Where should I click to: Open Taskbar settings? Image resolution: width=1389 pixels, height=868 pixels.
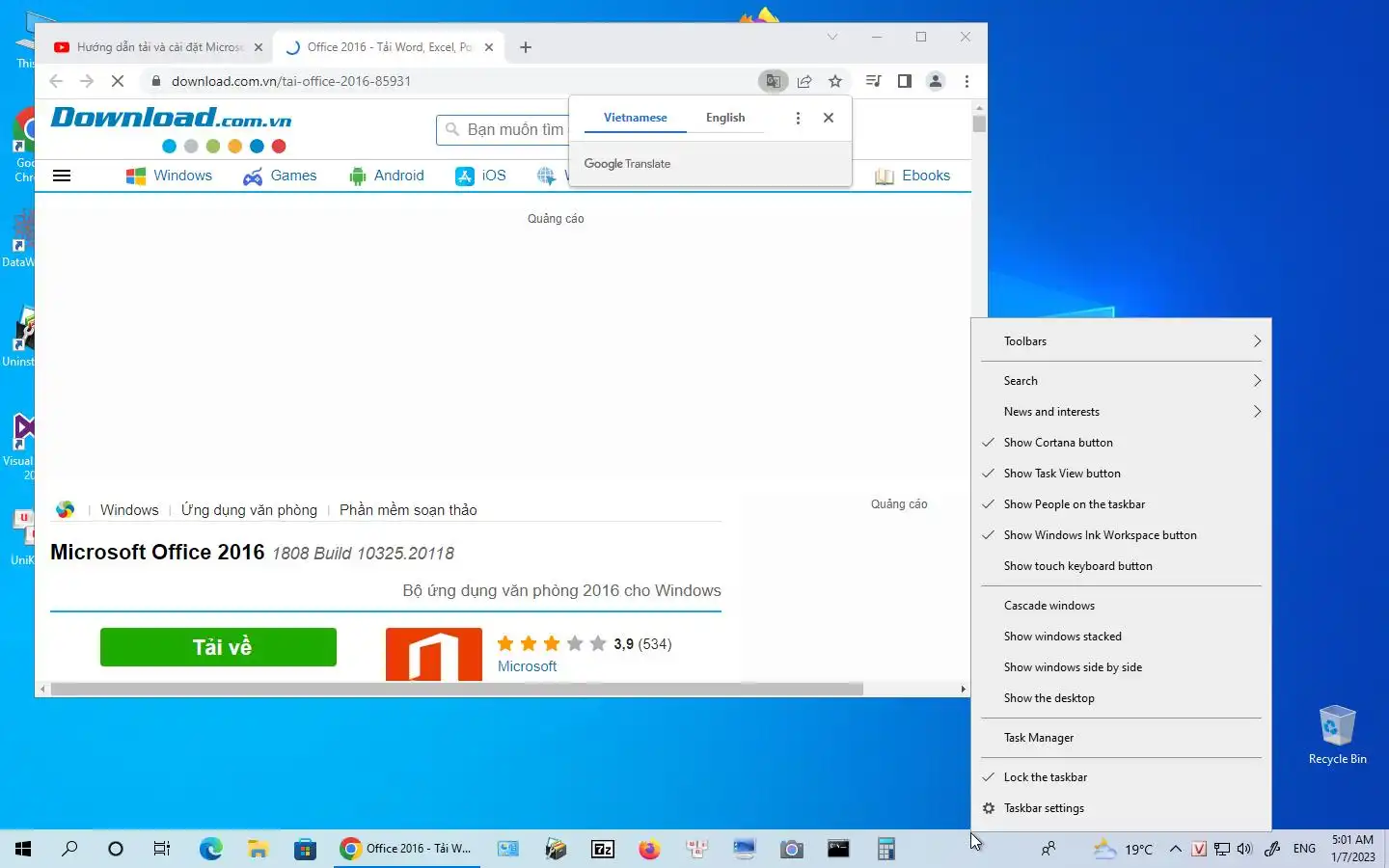(x=1121, y=808)
